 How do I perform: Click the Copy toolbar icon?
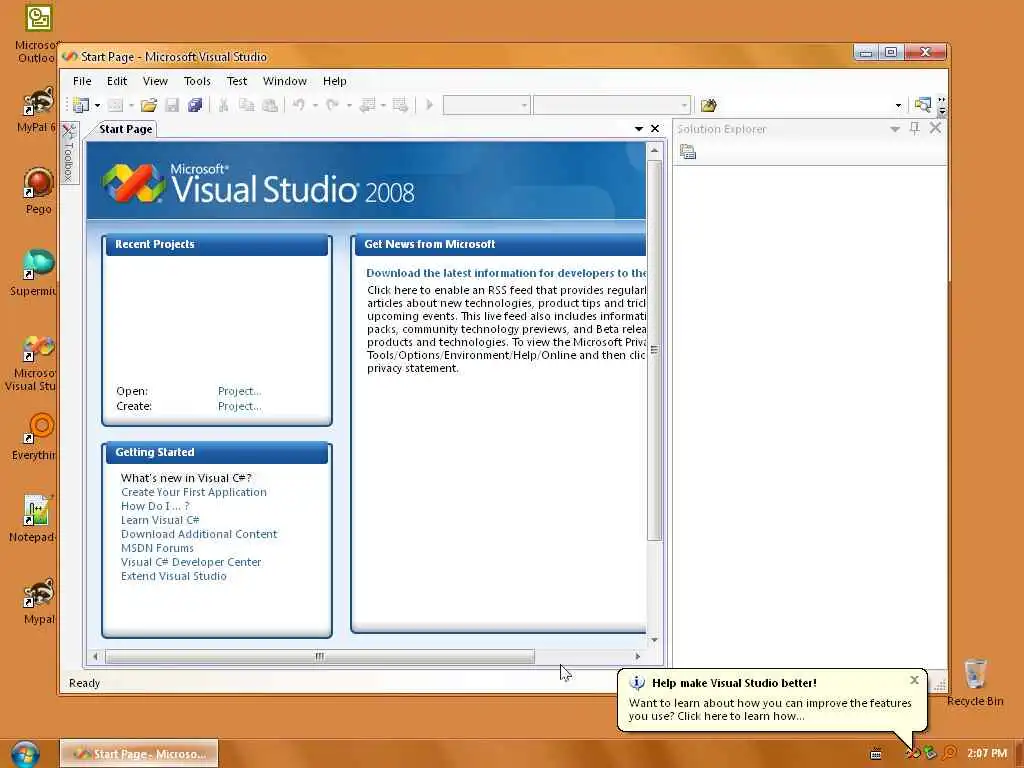[246, 105]
